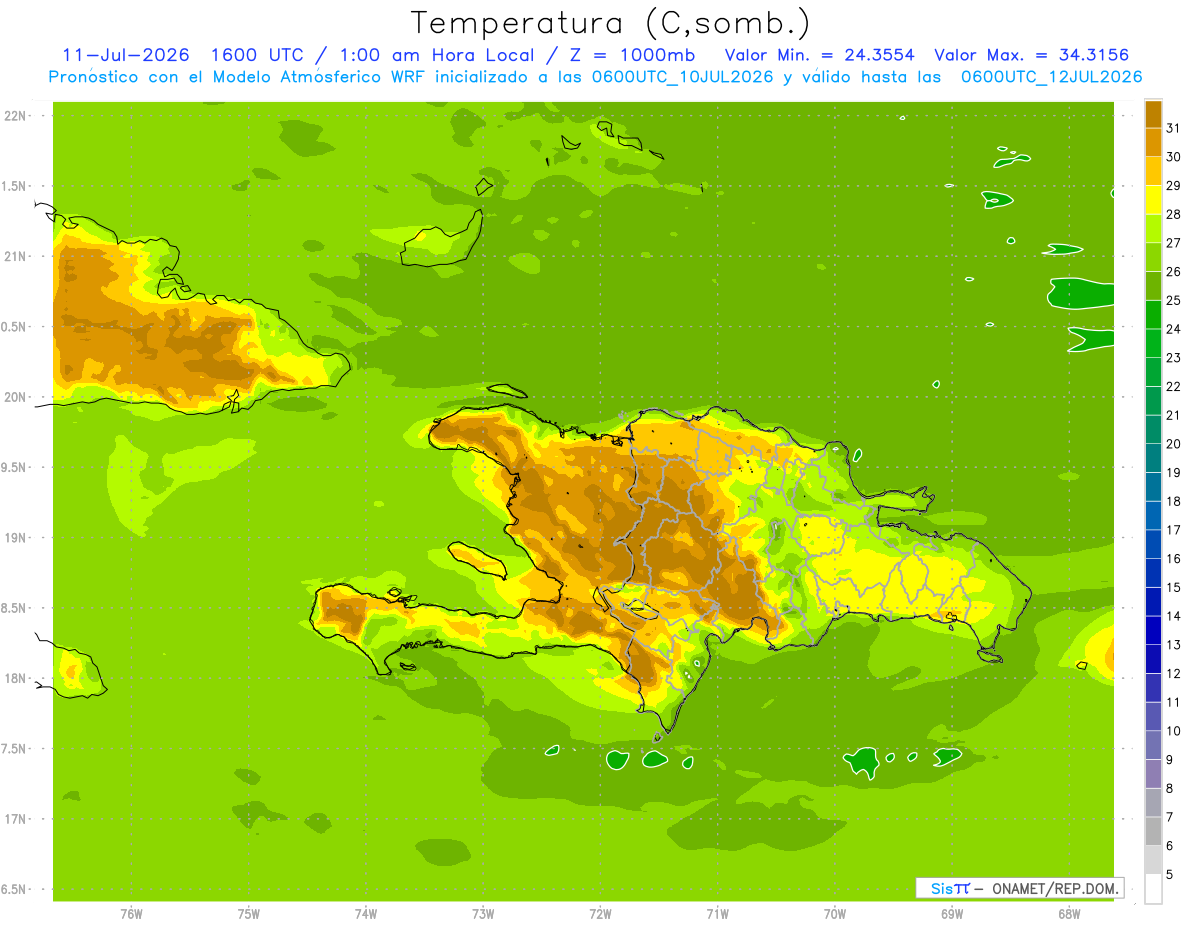Click the "68W" longitude axis label
The image size is (1200, 927).
click(x=1069, y=914)
